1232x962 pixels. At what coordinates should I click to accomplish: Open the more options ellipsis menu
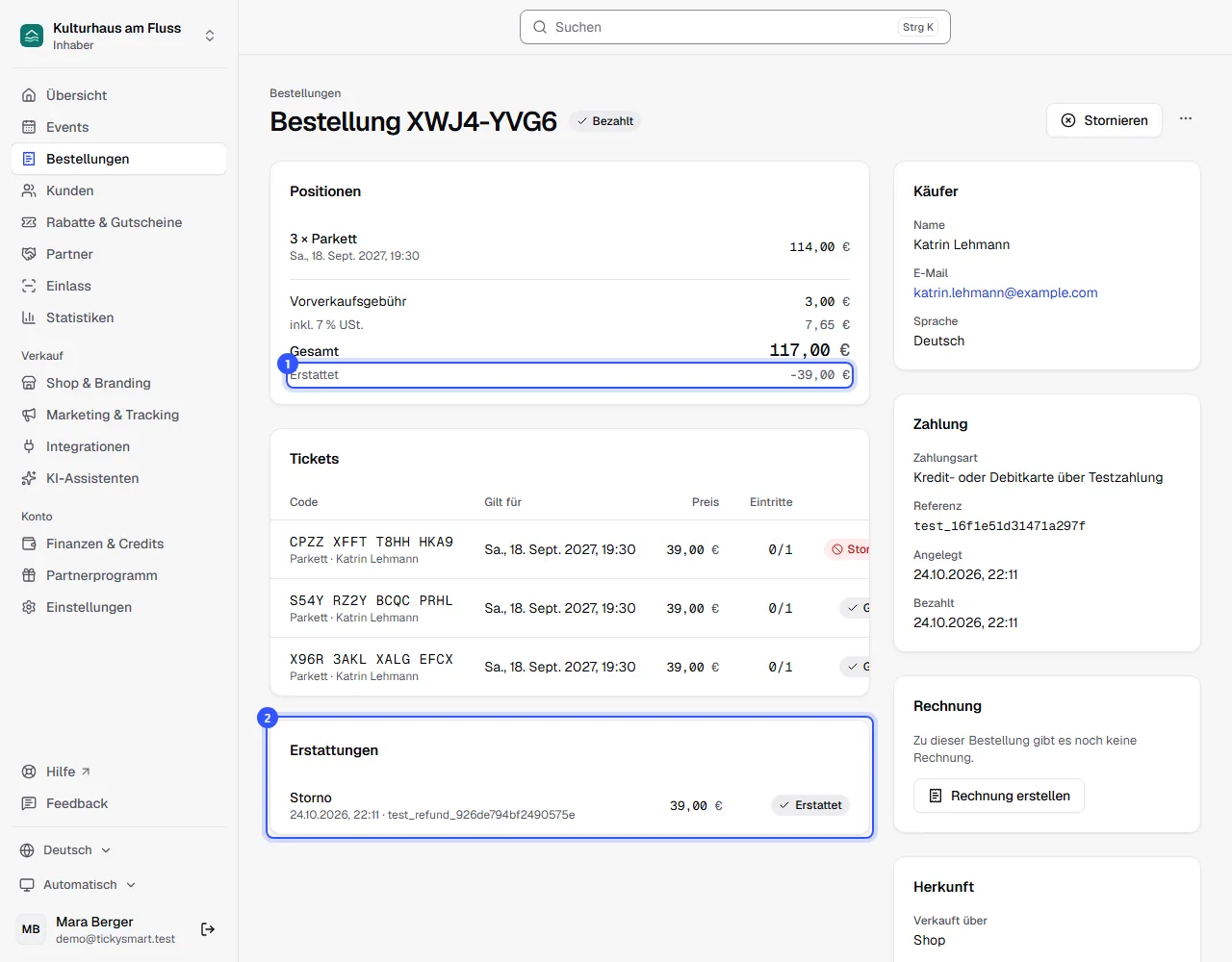click(1186, 119)
